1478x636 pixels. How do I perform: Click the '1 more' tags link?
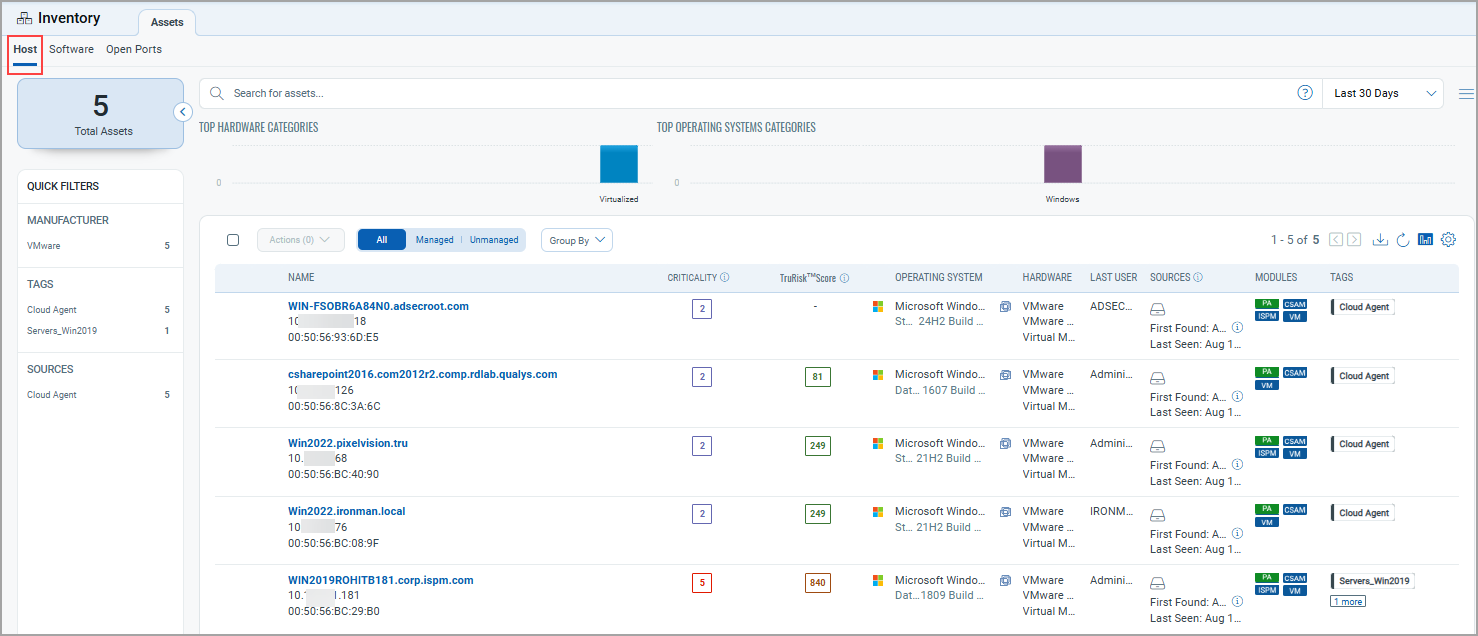pos(1347,601)
